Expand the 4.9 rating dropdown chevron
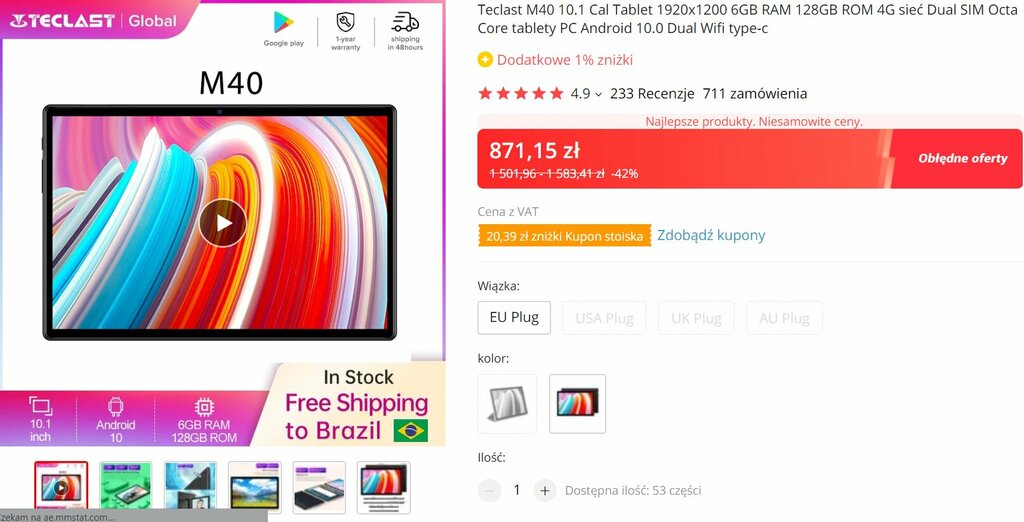This screenshot has height=522, width=1024. pyautogui.click(x=598, y=95)
